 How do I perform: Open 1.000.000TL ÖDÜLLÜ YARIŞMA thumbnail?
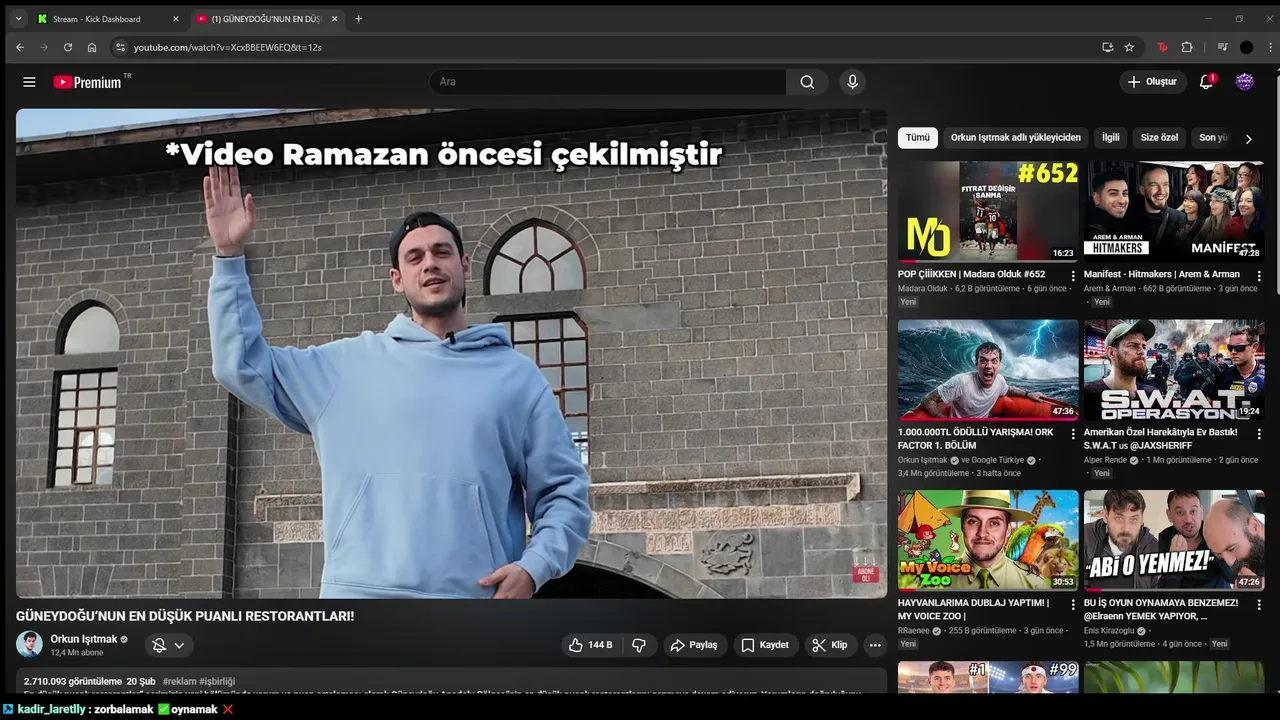(988, 370)
